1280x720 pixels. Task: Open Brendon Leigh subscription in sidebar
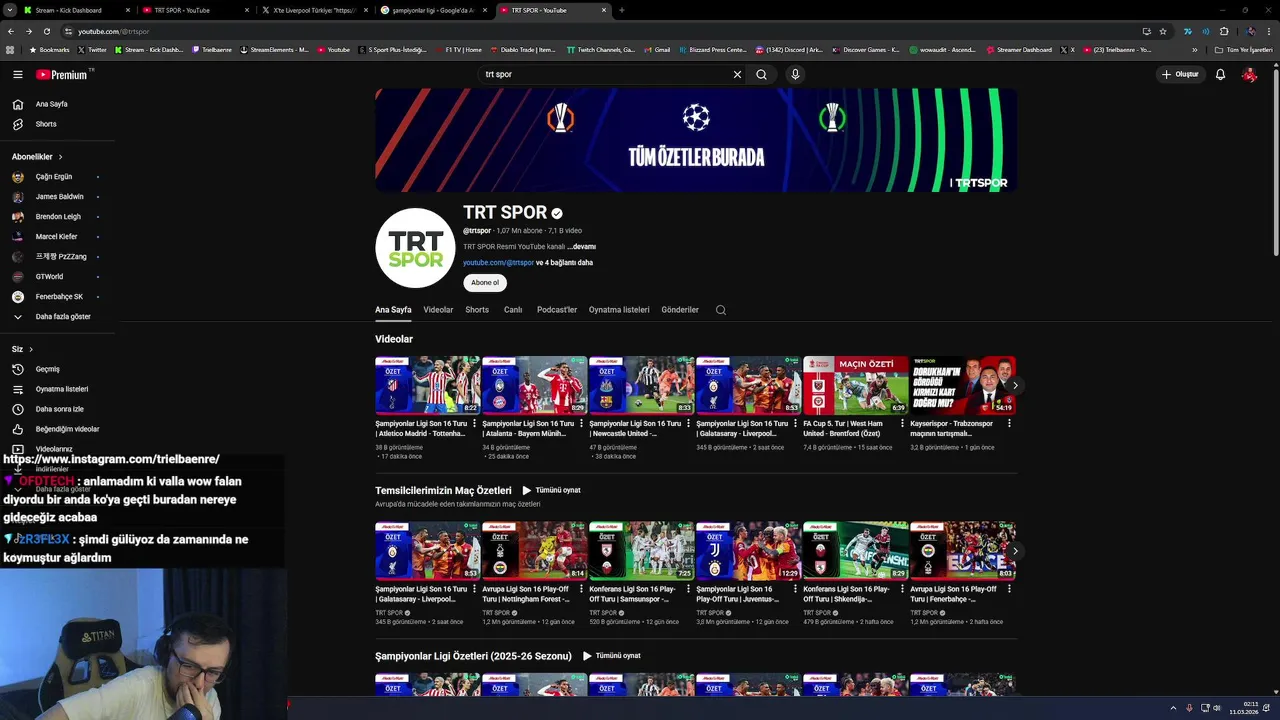57,217
